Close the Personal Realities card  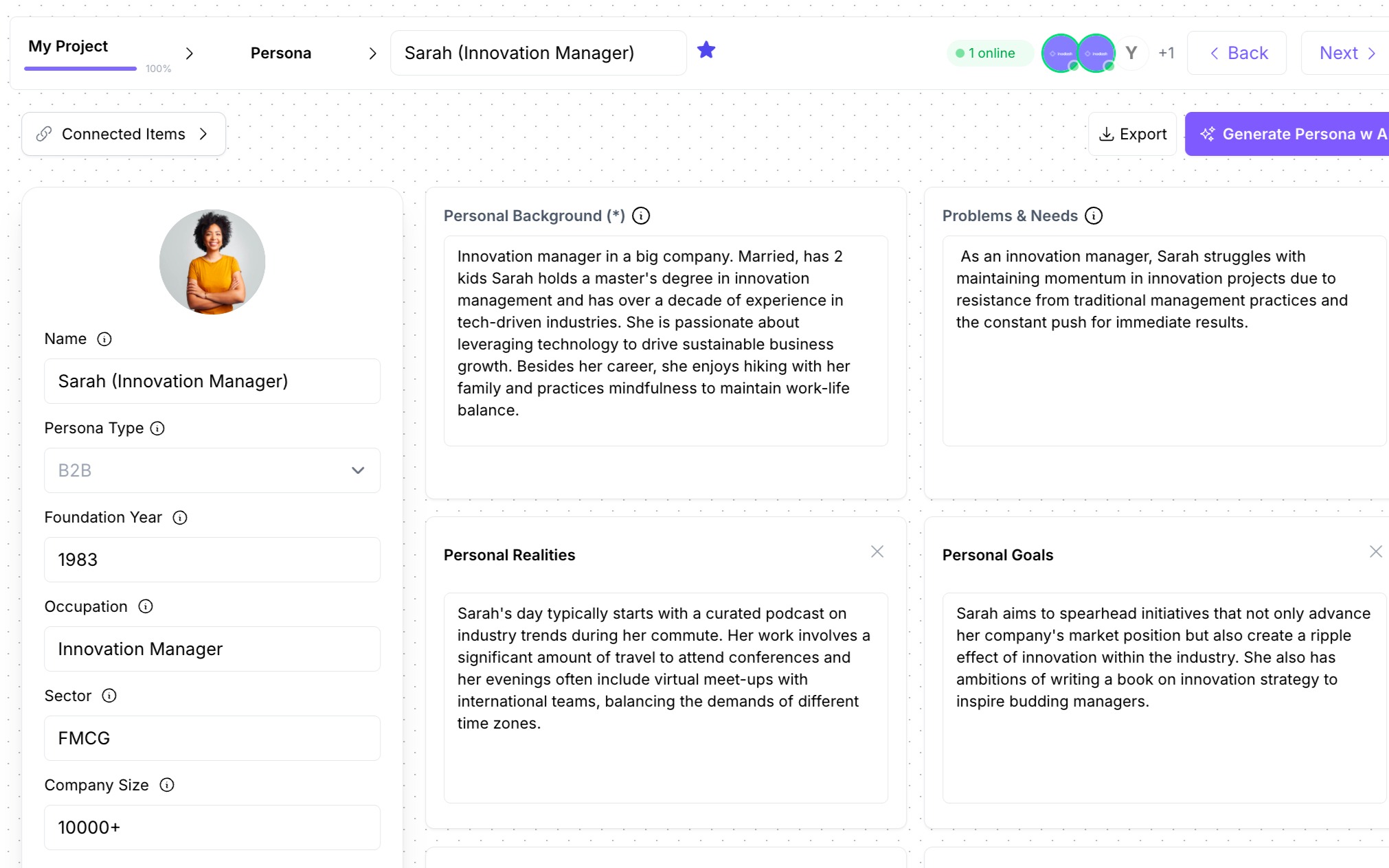pyautogui.click(x=877, y=551)
